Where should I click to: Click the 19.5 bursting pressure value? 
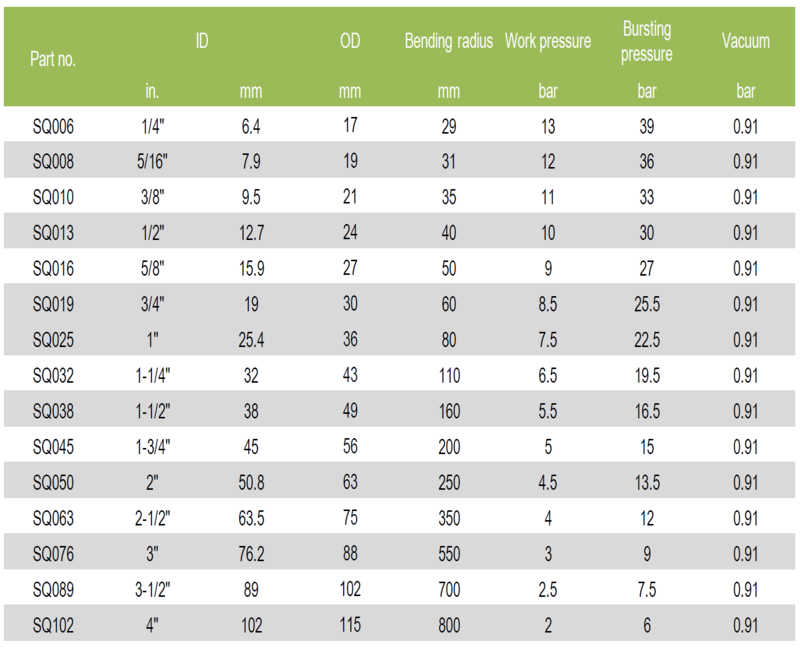pyautogui.click(x=646, y=376)
